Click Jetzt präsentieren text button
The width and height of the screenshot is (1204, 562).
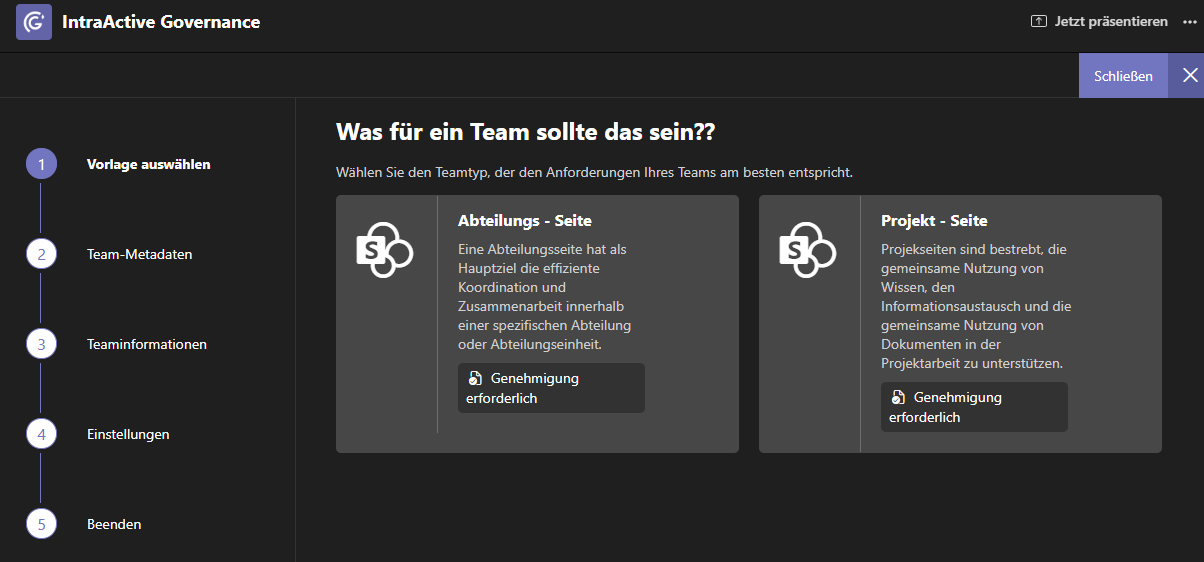(x=1111, y=21)
